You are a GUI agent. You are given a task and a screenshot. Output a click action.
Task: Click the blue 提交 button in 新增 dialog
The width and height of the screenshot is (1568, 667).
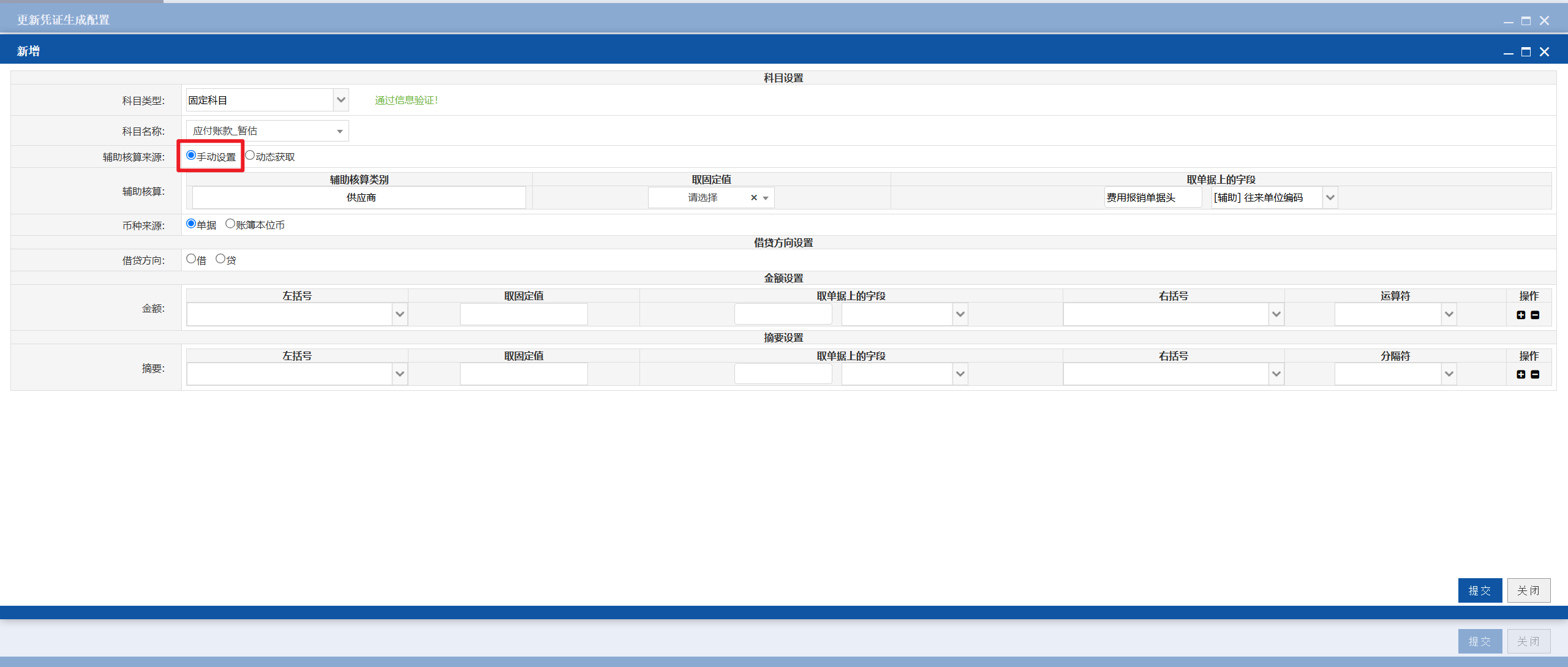tap(1480, 590)
